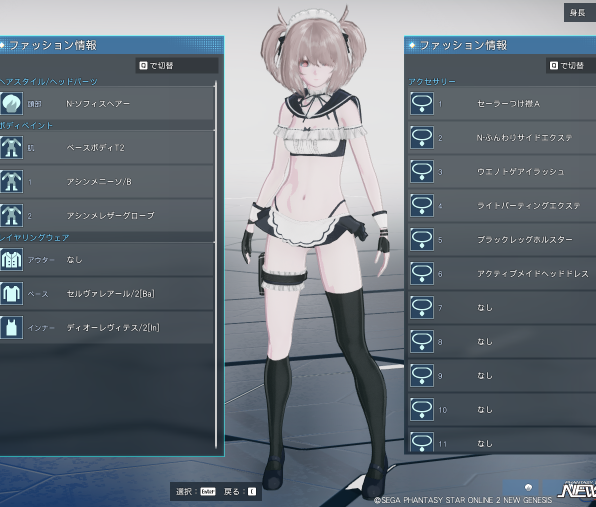Click the なし text in accessory slot 10
The image size is (596, 507).
tap(485, 409)
